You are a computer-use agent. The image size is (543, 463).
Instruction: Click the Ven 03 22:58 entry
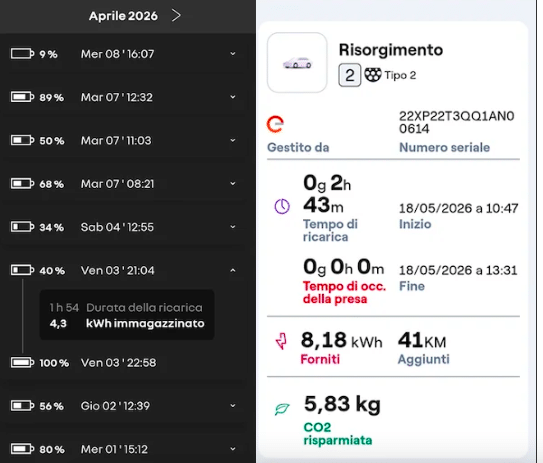click(118, 363)
